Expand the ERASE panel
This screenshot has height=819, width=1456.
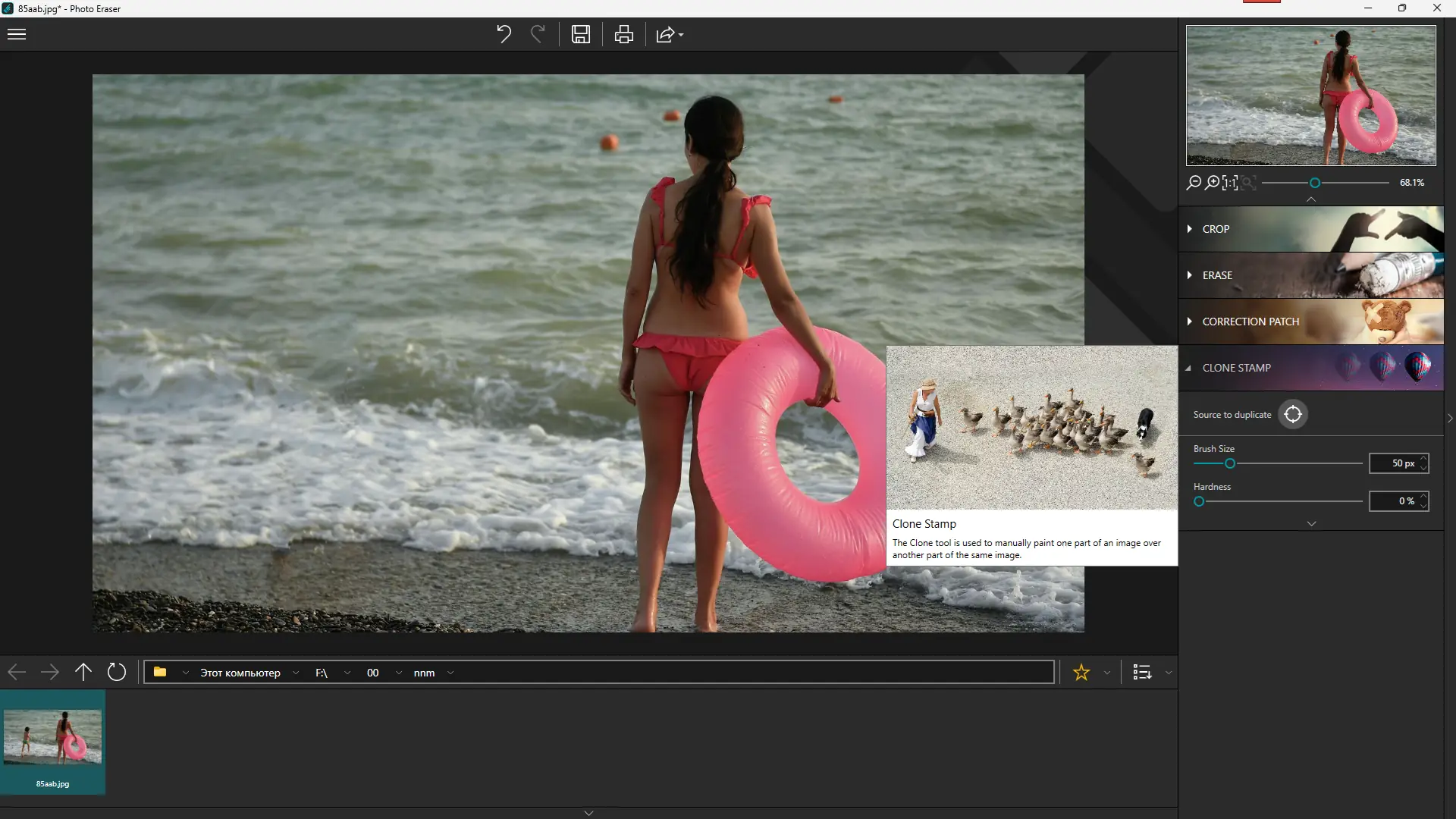click(x=1217, y=275)
